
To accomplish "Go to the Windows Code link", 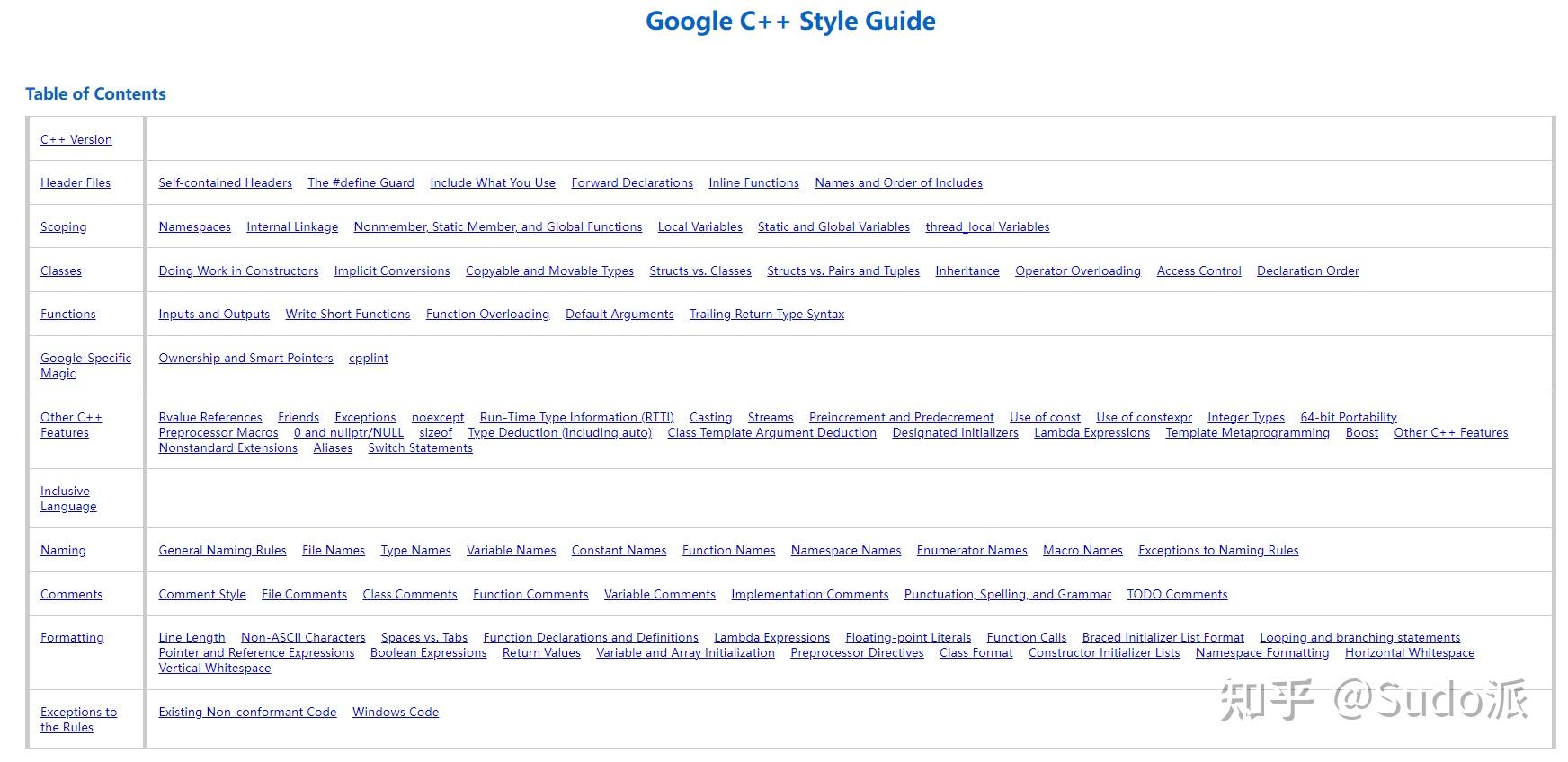I will tap(396, 712).
